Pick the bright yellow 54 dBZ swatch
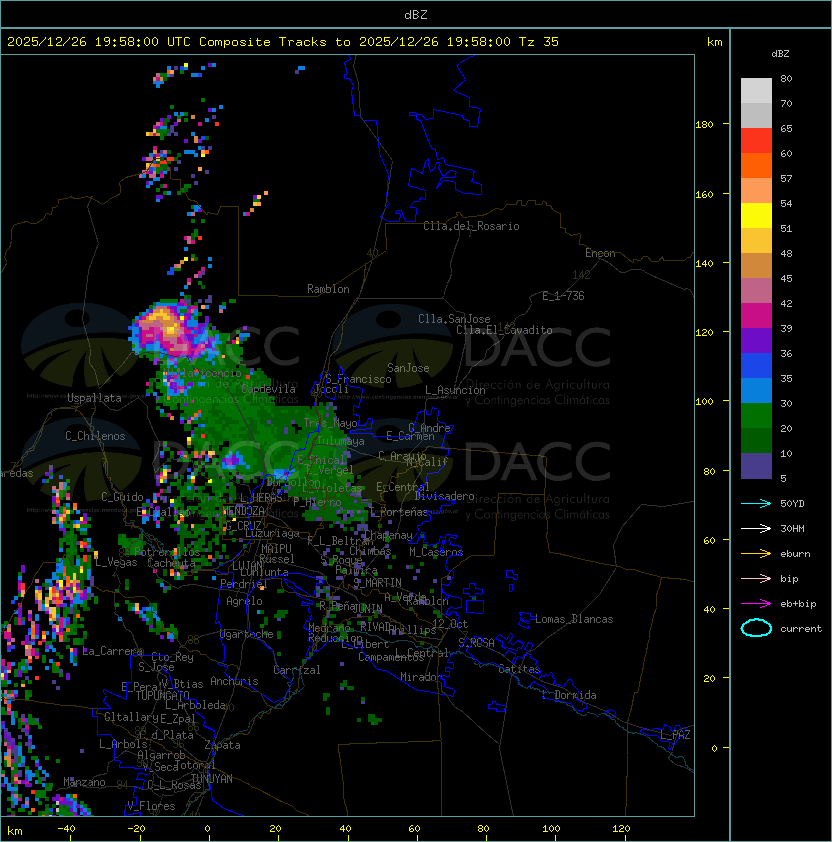This screenshot has width=832, height=842. click(756, 215)
